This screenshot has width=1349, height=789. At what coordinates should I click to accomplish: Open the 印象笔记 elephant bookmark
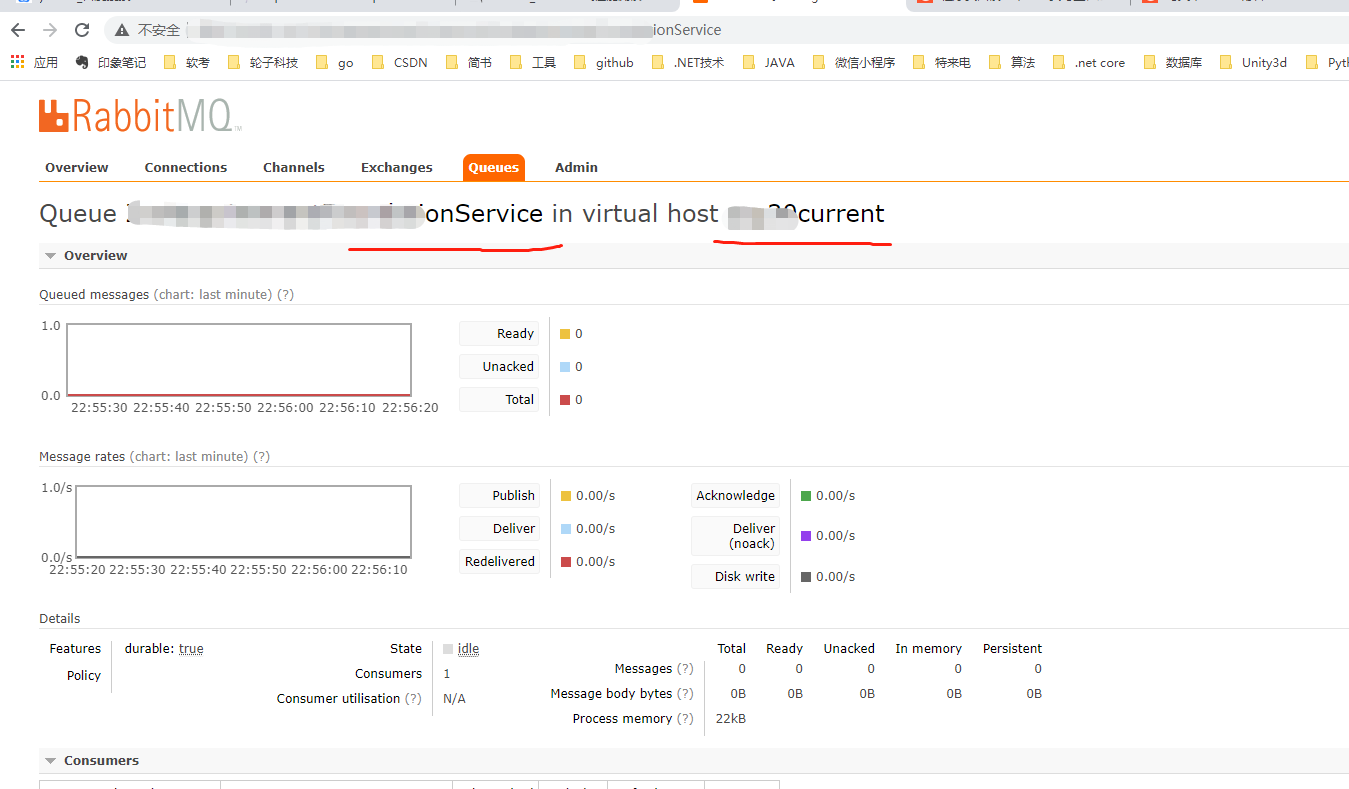pyautogui.click(x=111, y=62)
